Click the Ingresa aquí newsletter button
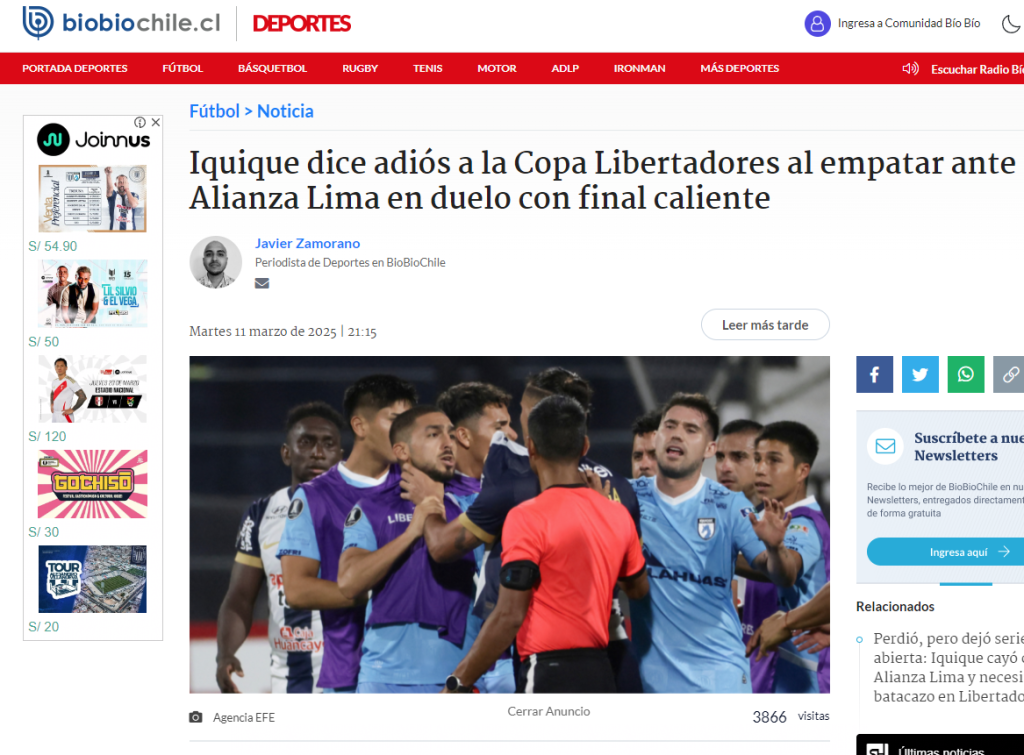The image size is (1024, 755). (x=946, y=552)
